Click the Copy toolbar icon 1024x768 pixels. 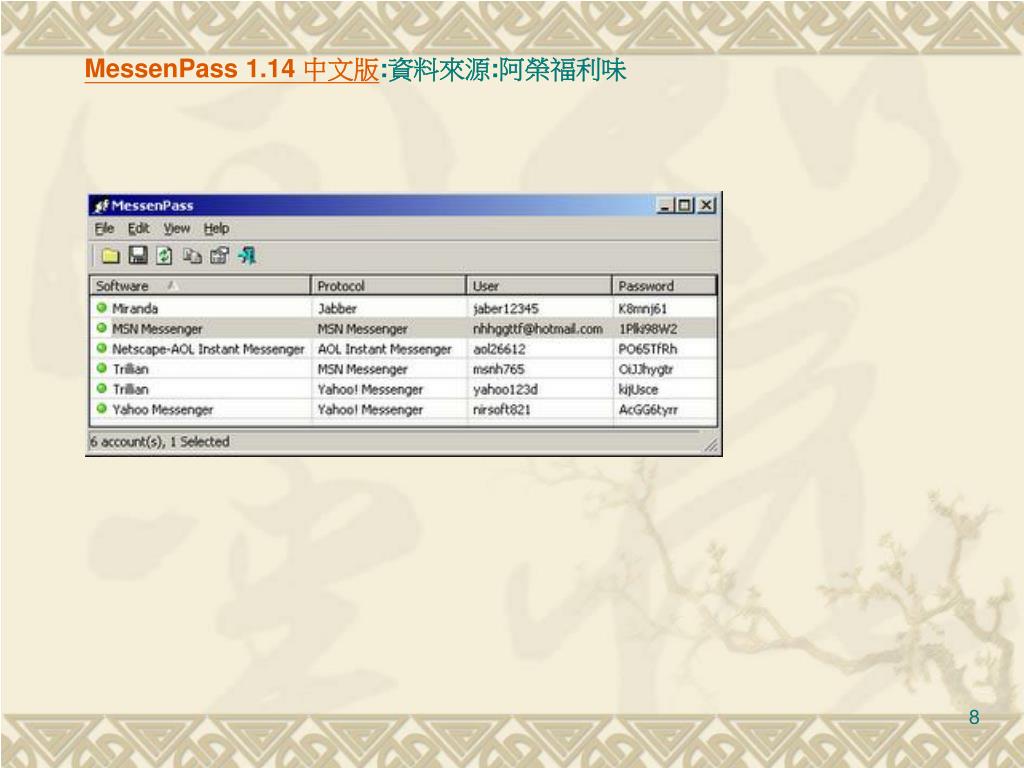[x=192, y=256]
